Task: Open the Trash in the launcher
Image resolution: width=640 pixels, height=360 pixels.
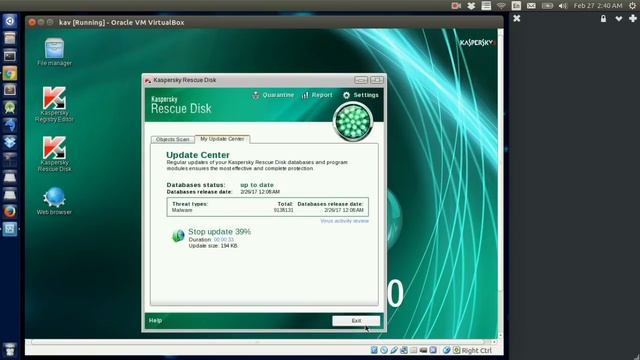Action: click(10, 350)
